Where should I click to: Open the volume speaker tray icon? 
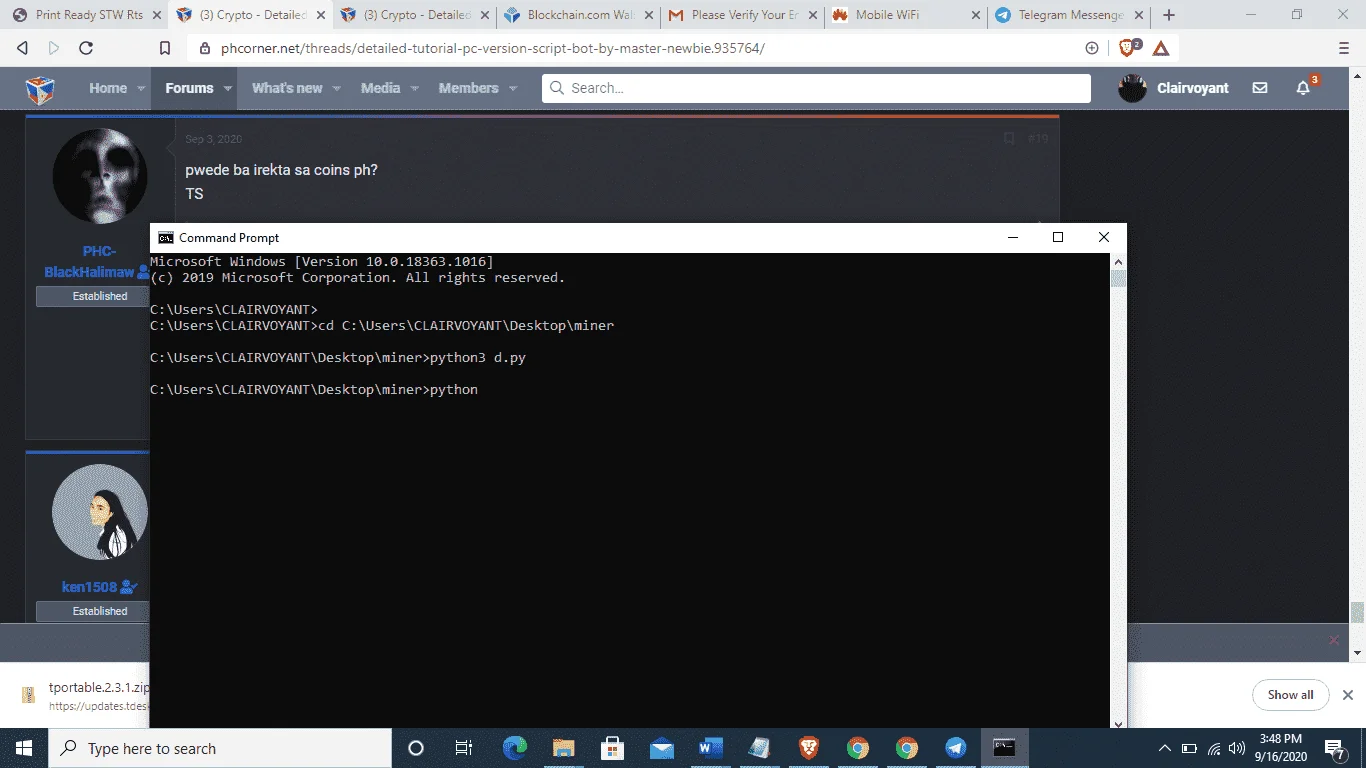(1237, 748)
